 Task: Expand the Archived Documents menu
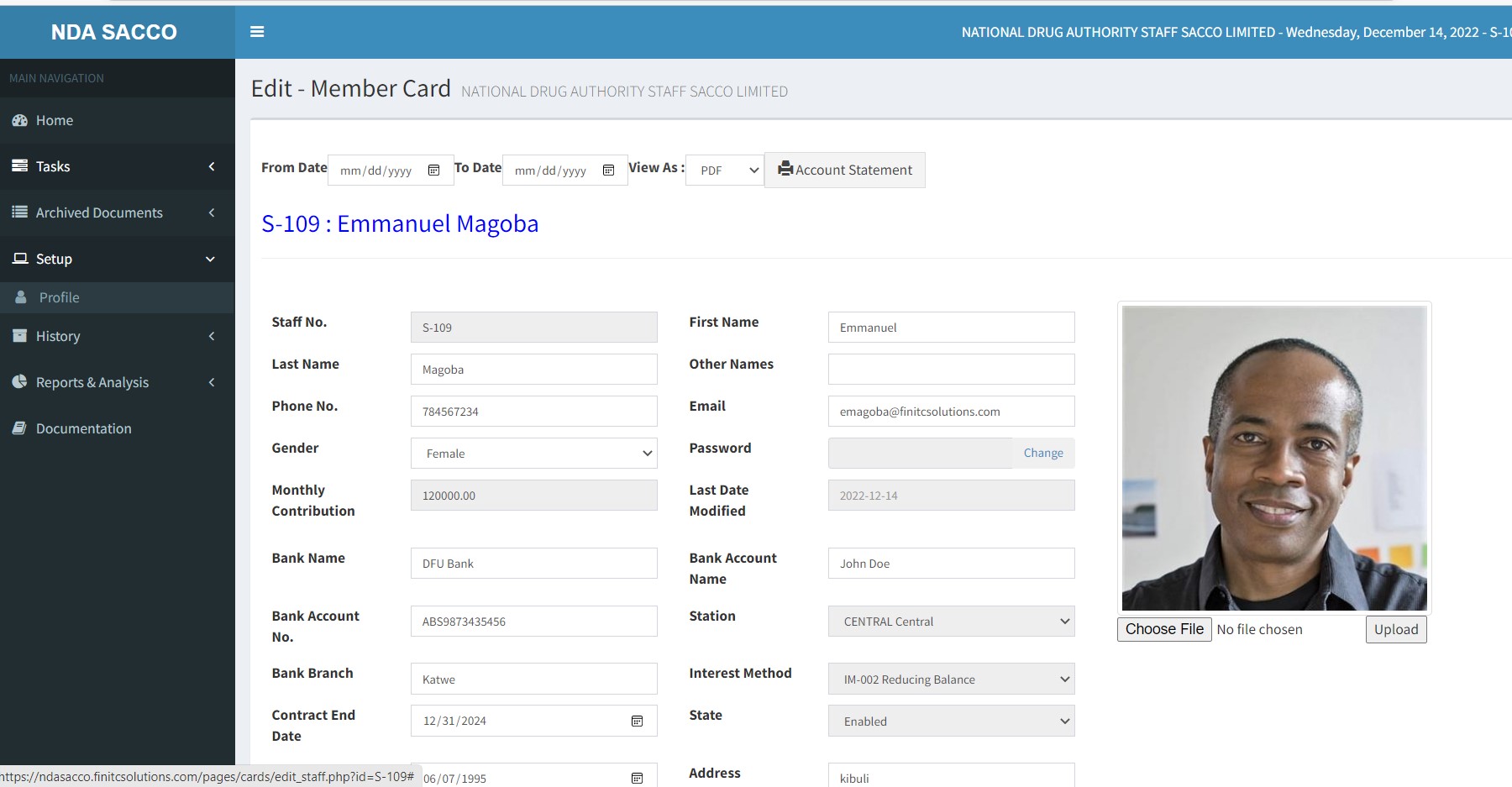point(117,212)
